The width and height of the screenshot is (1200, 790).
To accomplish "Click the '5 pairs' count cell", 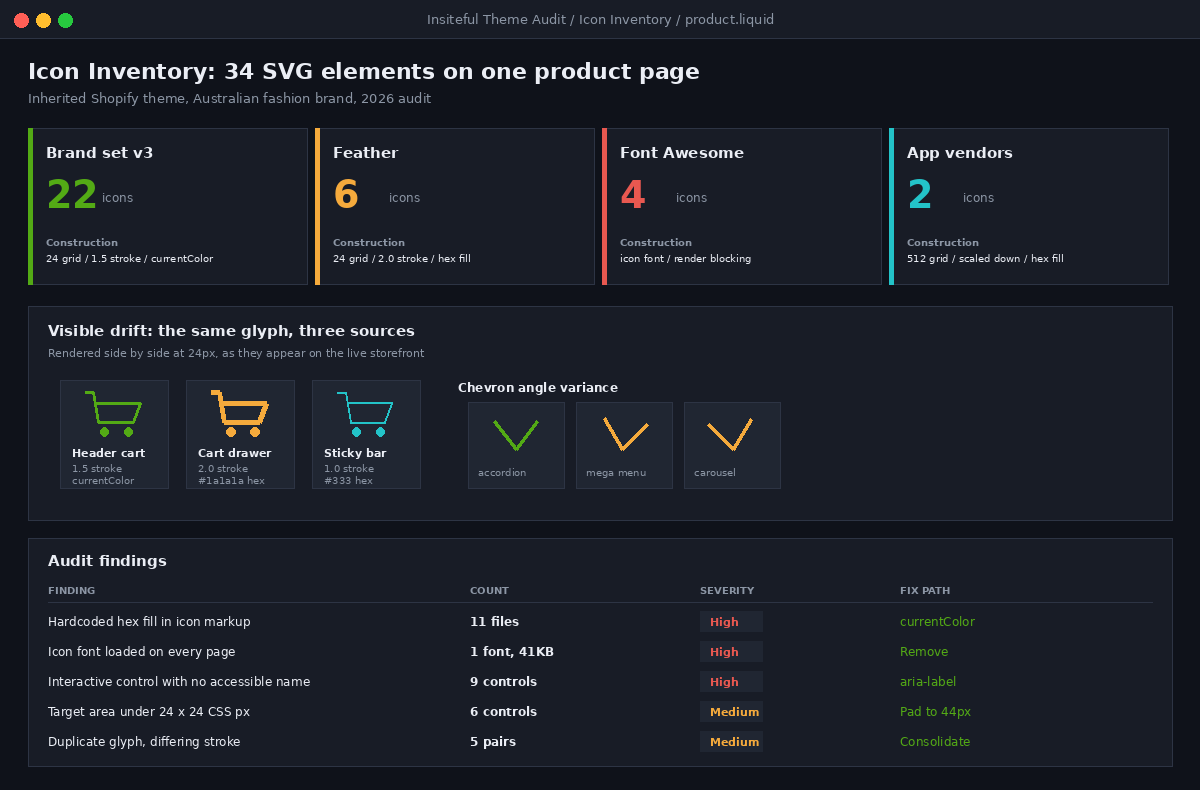I will pos(493,742).
